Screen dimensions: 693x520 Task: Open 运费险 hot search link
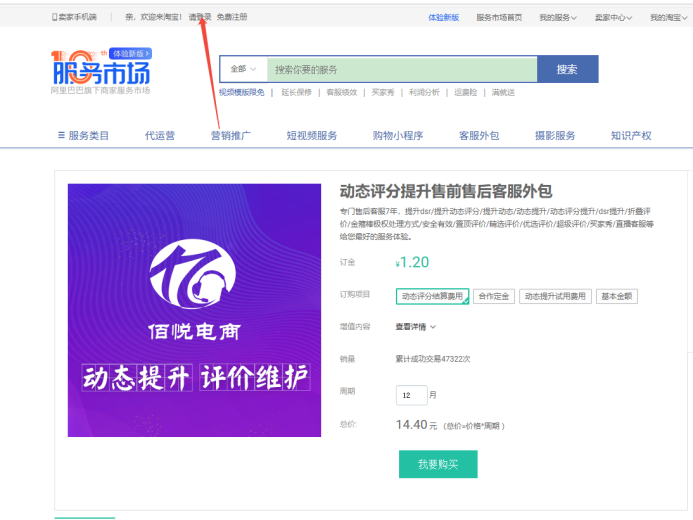(466, 92)
